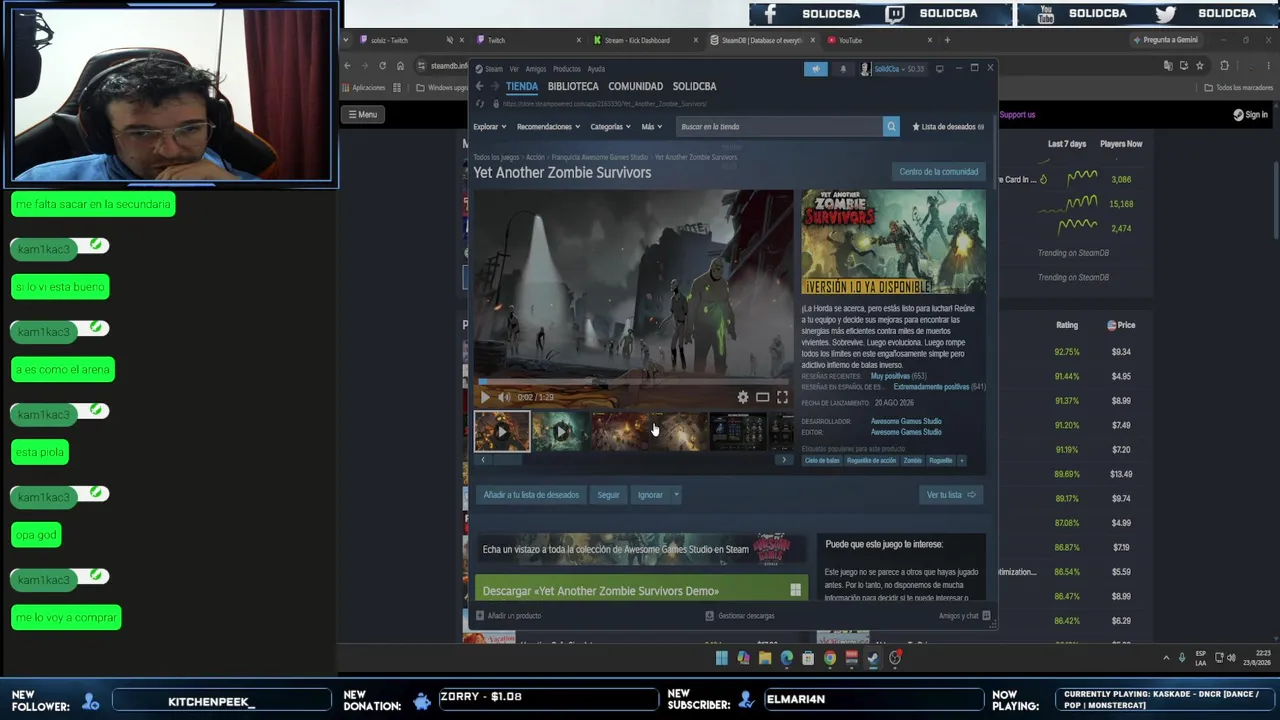Open Gestionar descargas in Steam

[740, 616]
